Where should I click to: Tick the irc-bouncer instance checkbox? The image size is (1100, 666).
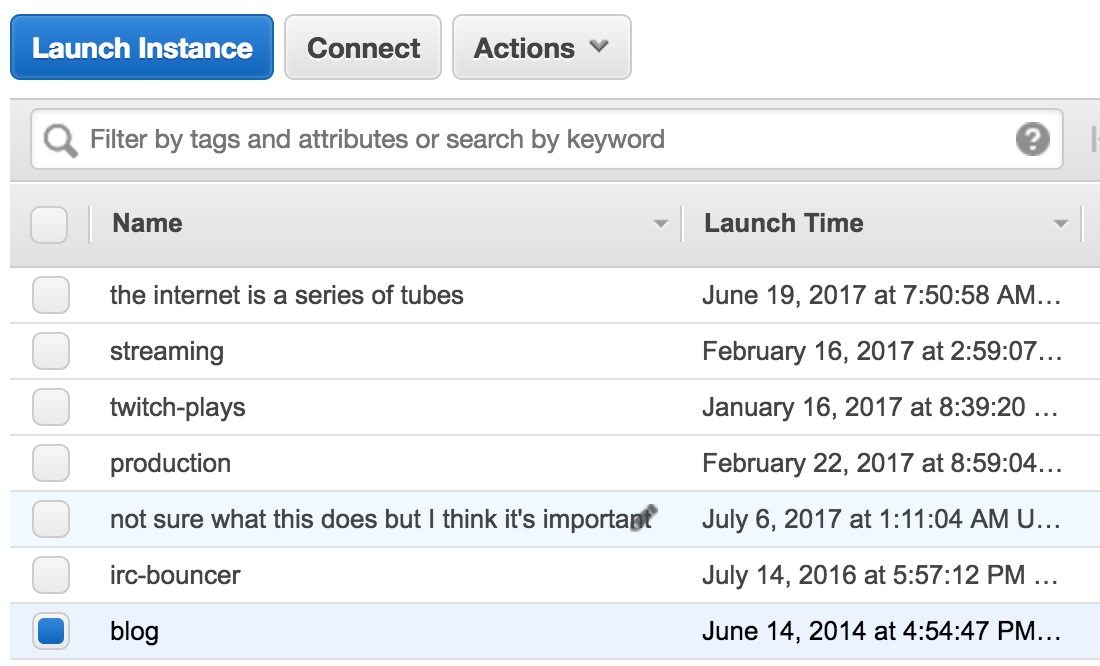tap(50, 576)
